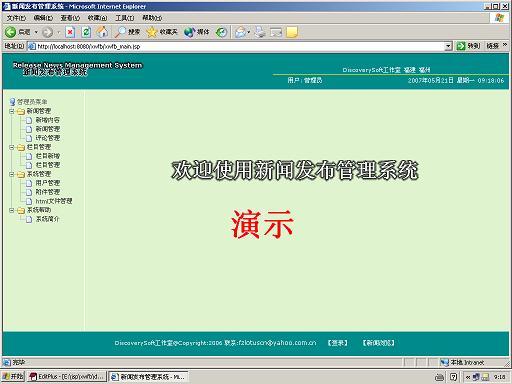The image size is (512, 384).
Task: Click the Print icon in toolbar
Action: (x=260, y=32)
